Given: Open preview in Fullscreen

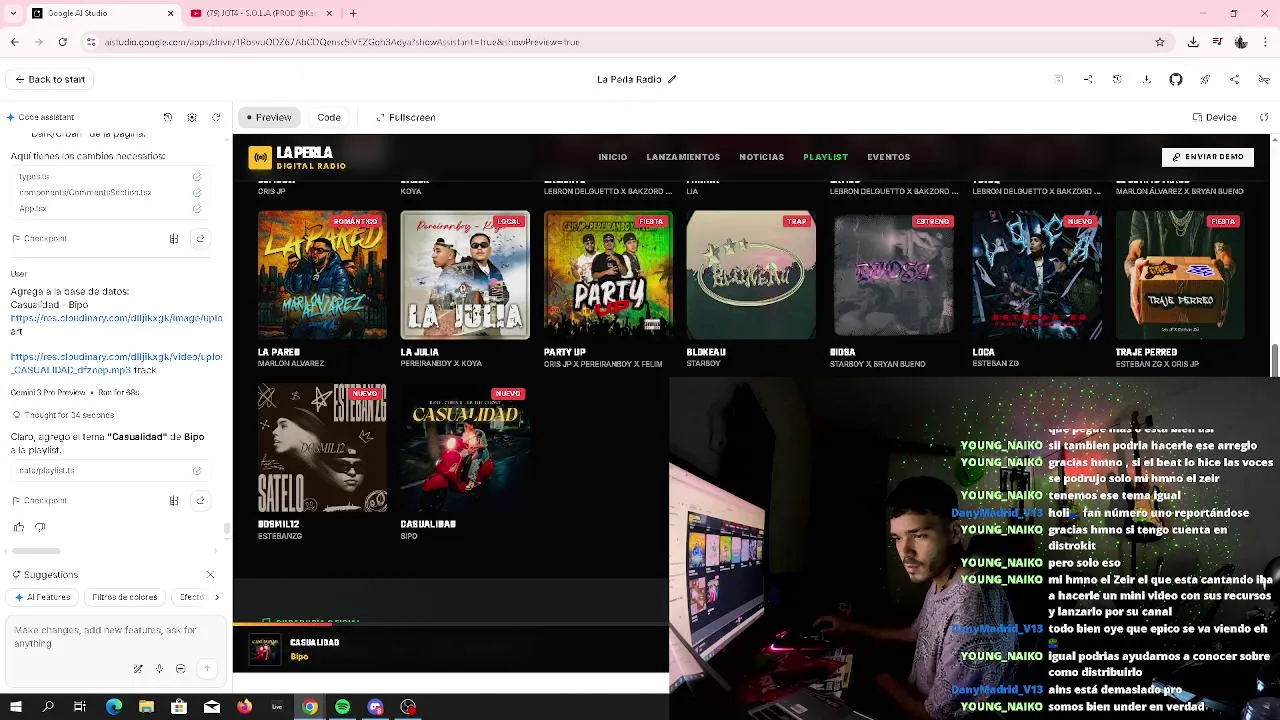Looking at the screenshot, I should click(406, 117).
